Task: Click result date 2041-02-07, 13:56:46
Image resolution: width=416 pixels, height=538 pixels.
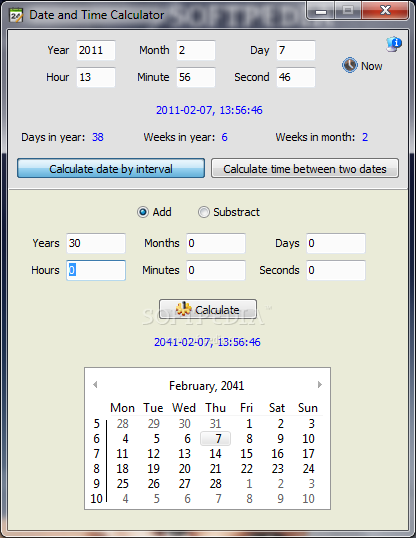Action: 207,342
